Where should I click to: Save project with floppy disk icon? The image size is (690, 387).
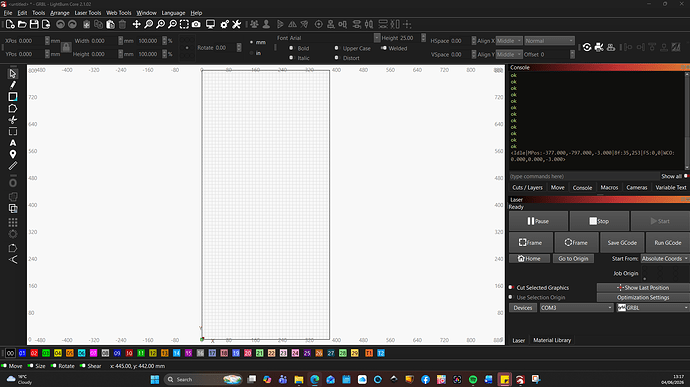[34, 25]
